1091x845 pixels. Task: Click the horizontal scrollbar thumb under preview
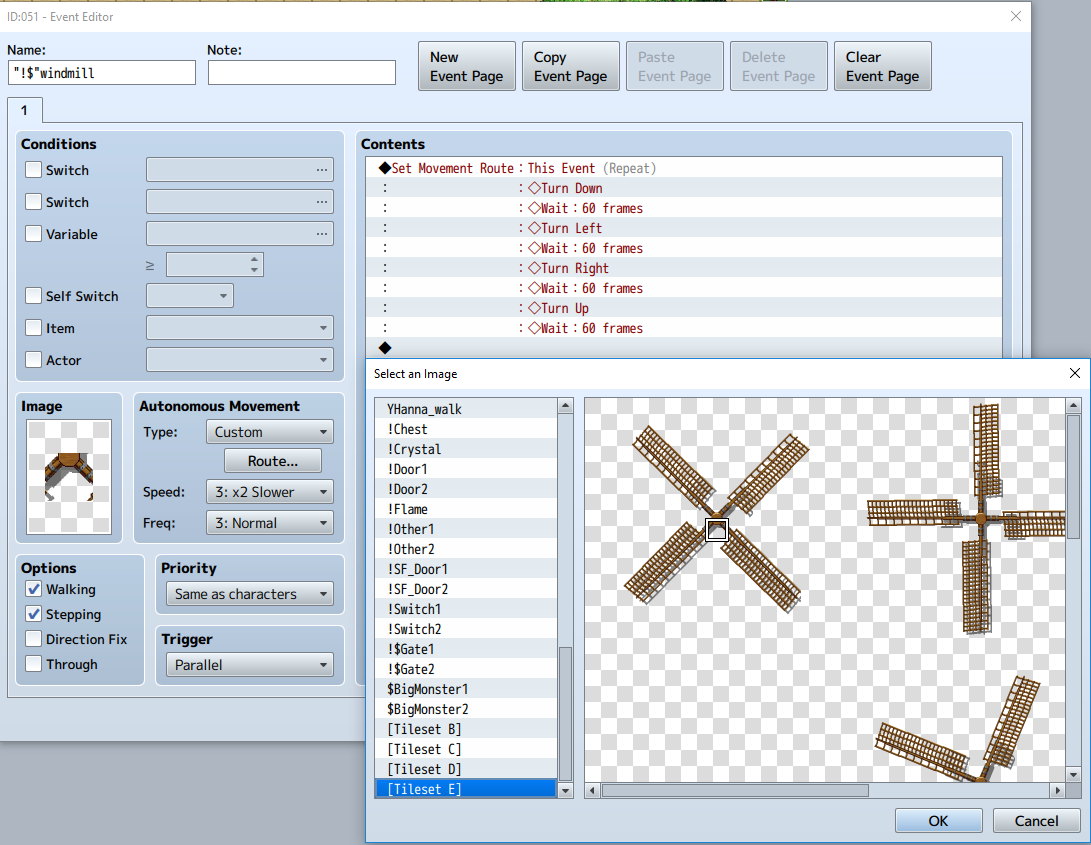(735, 790)
